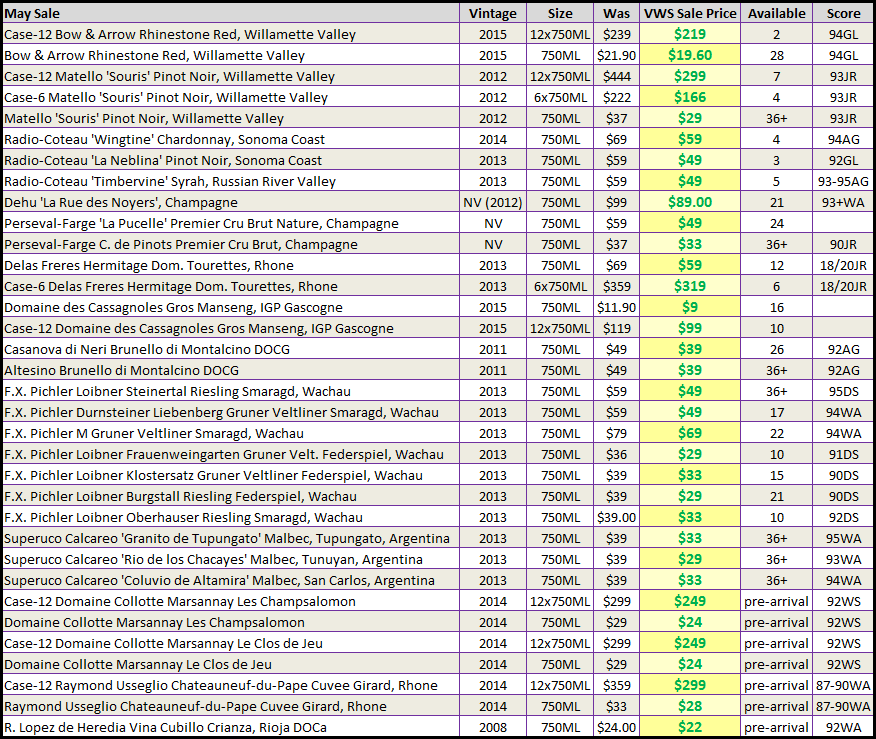Viewport: 876px width, 739px height.
Task: Select 'Delas Freres Hermitage Dom. Tourettes, Rhone' 750ML row name
Action: point(231,265)
